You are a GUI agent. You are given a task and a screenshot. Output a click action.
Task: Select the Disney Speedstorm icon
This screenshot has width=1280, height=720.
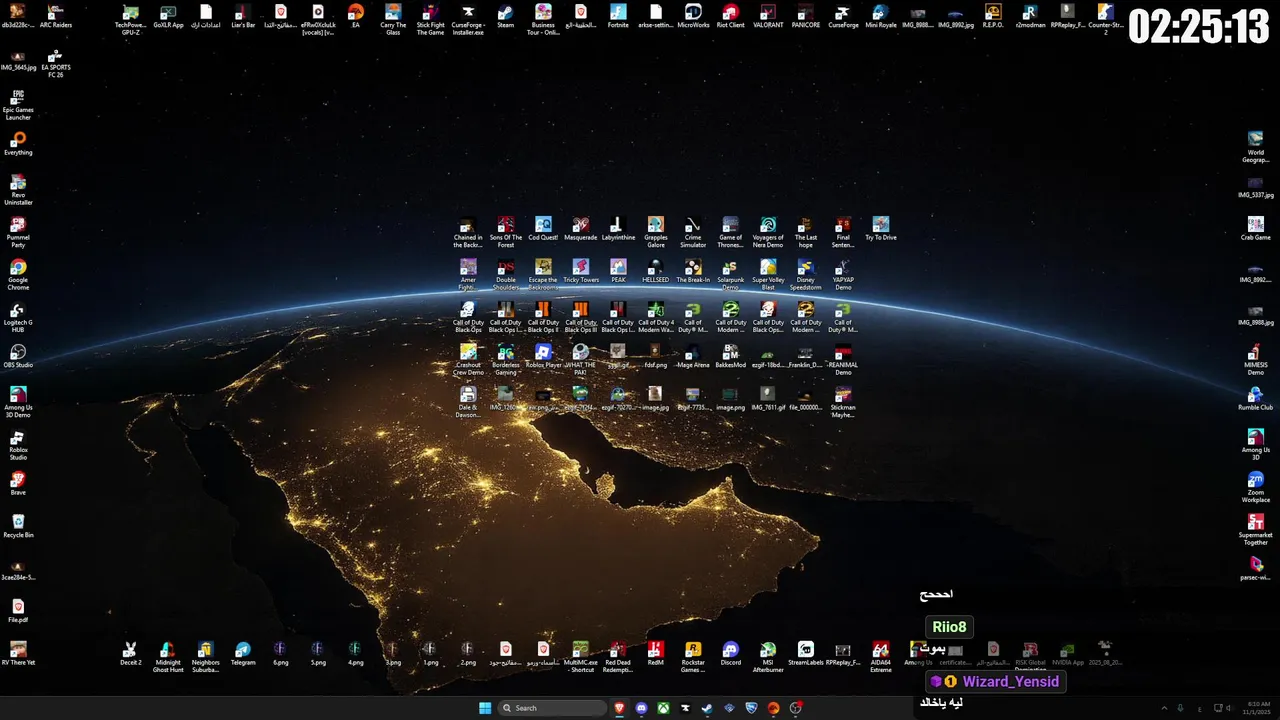[x=806, y=274]
